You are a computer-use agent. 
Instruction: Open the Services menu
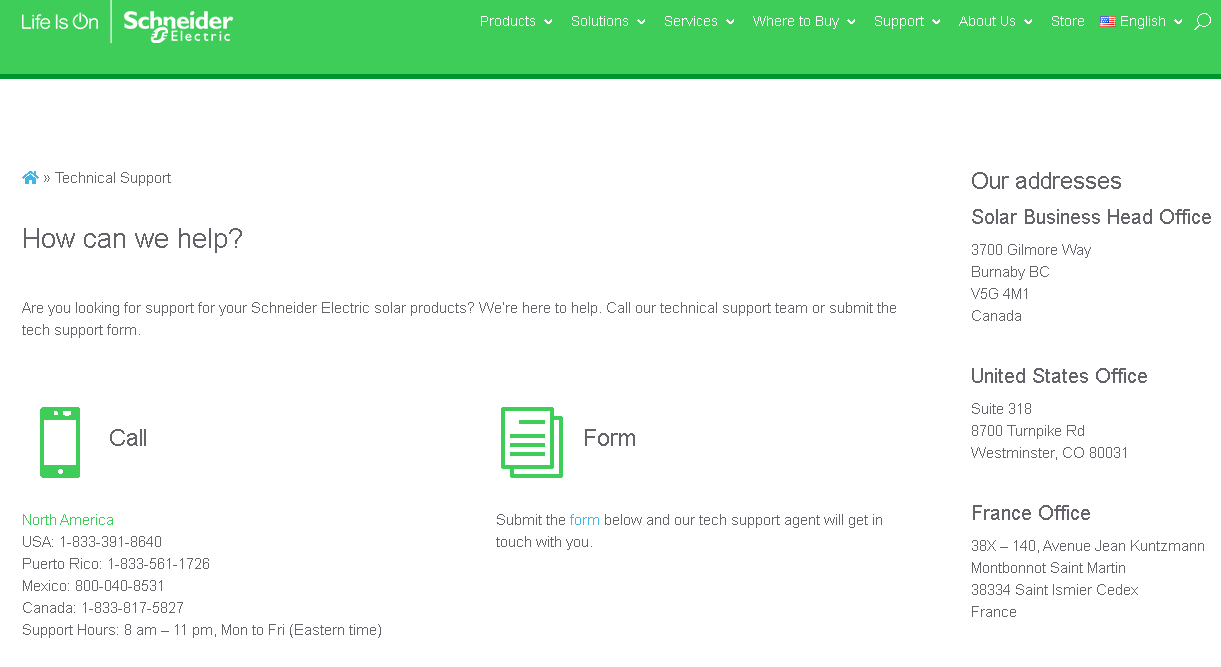pos(691,21)
